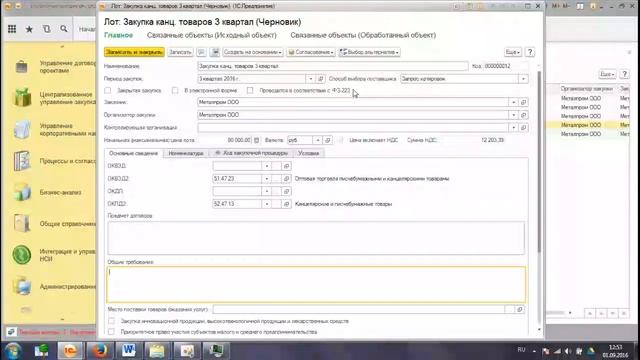640x360 pixels.
Task: Tick Закупка инновационной продукции checkbox
Action: pos(111,321)
